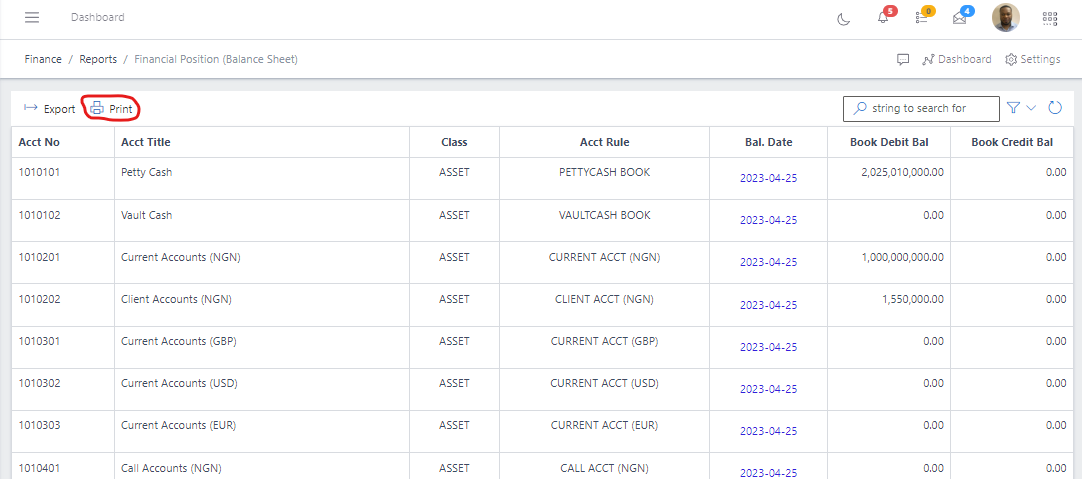The height and width of the screenshot is (479, 1082).
Task: Select account number 1010202
Action: coord(39,299)
